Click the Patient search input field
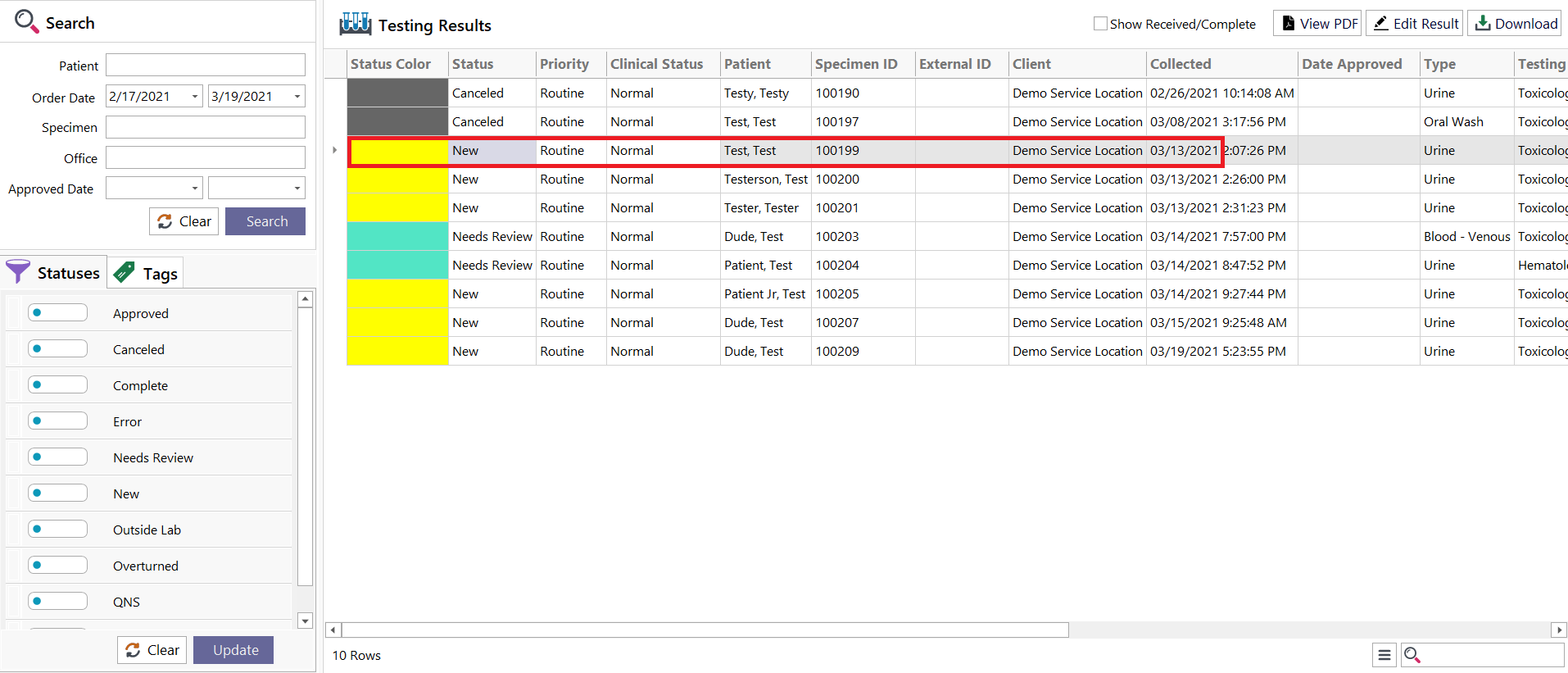 (206, 65)
